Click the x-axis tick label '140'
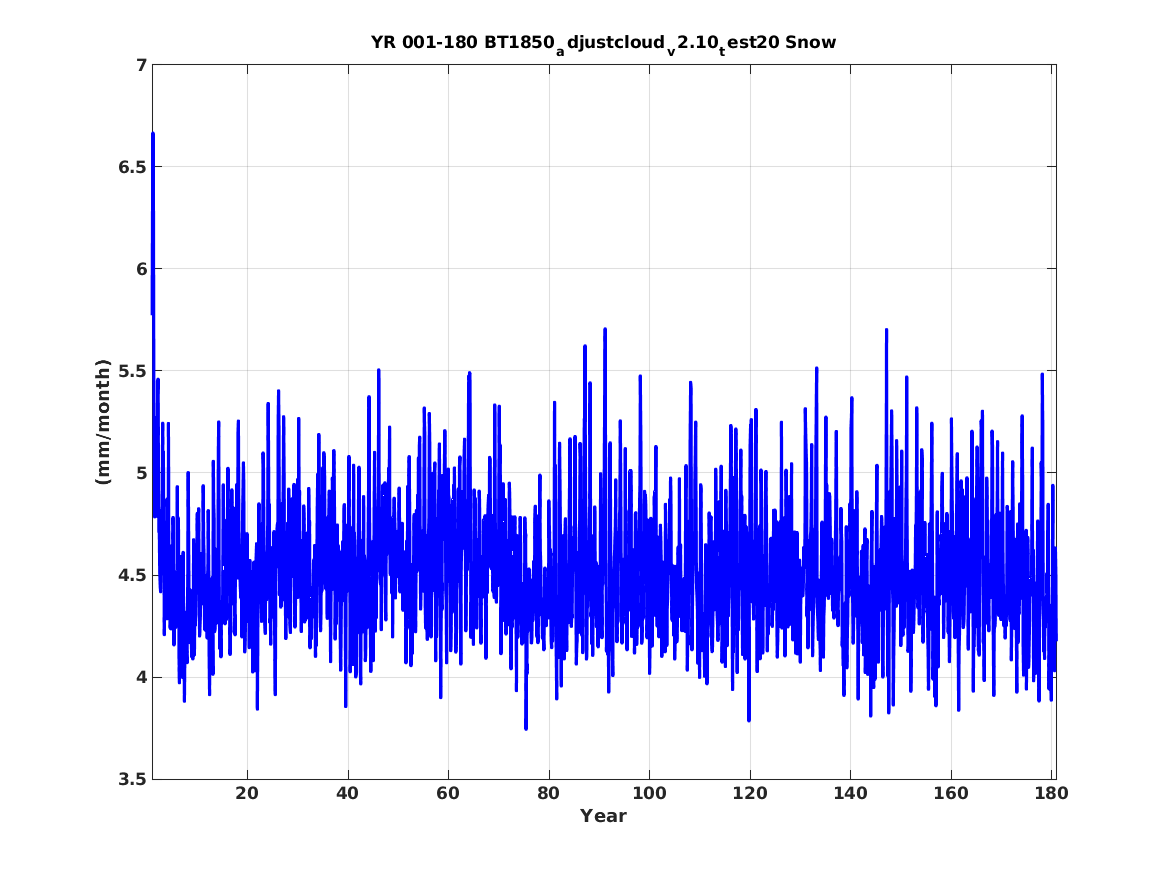 [x=851, y=794]
